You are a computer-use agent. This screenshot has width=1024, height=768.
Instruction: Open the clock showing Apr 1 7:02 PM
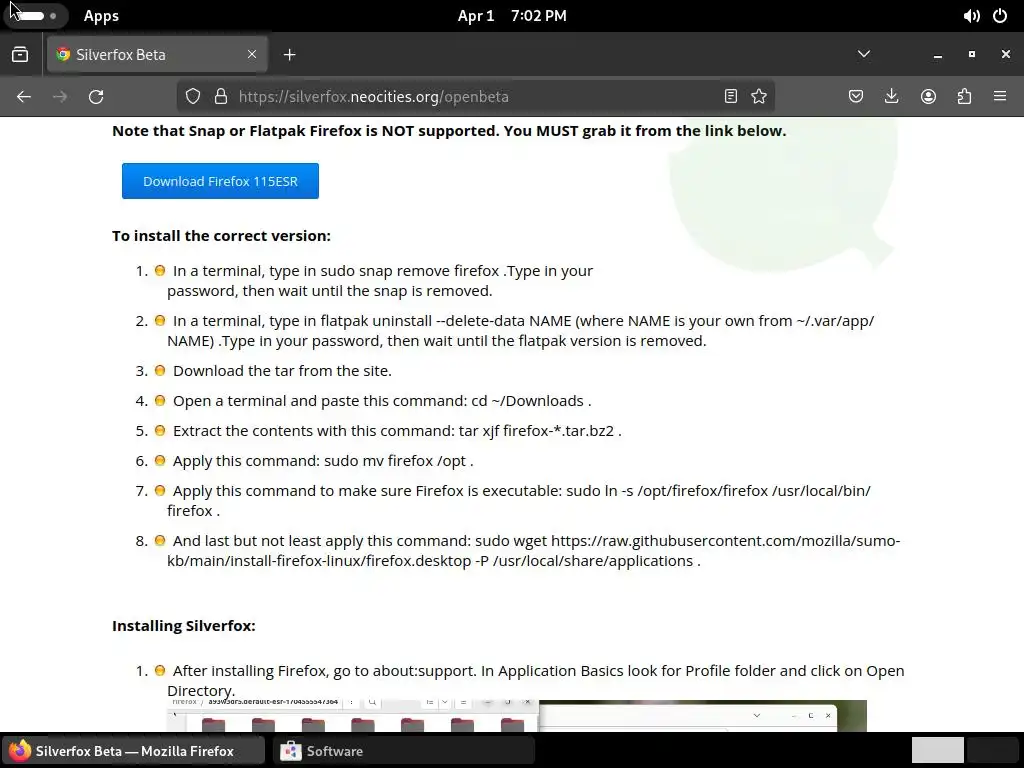pyautogui.click(x=512, y=16)
